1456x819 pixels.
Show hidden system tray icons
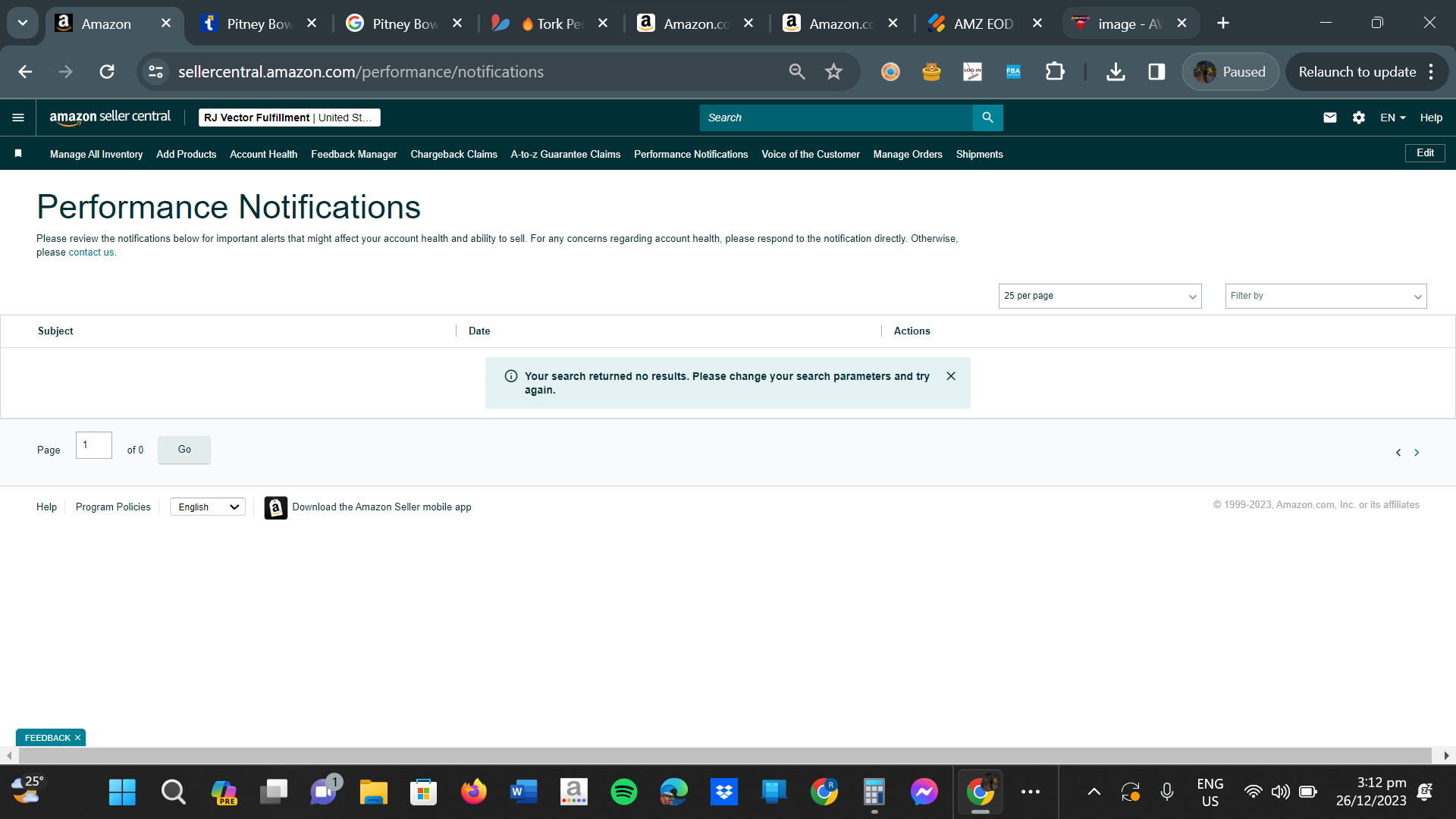(1094, 792)
